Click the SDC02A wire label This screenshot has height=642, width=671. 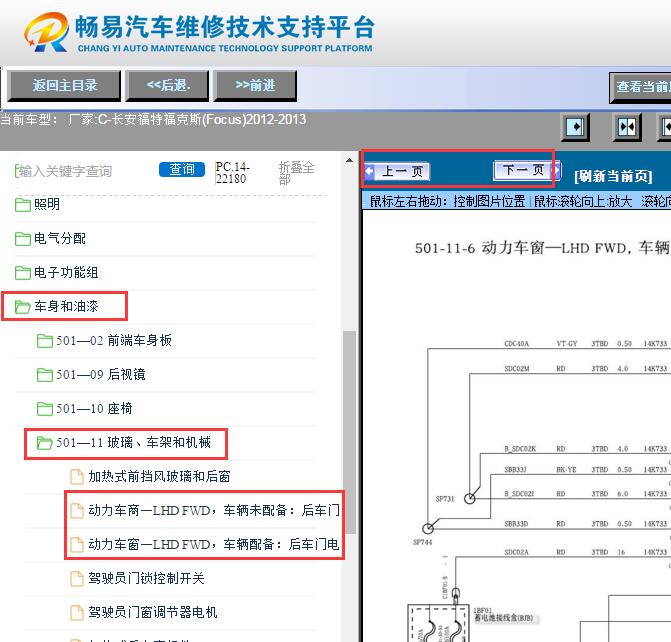516,553
